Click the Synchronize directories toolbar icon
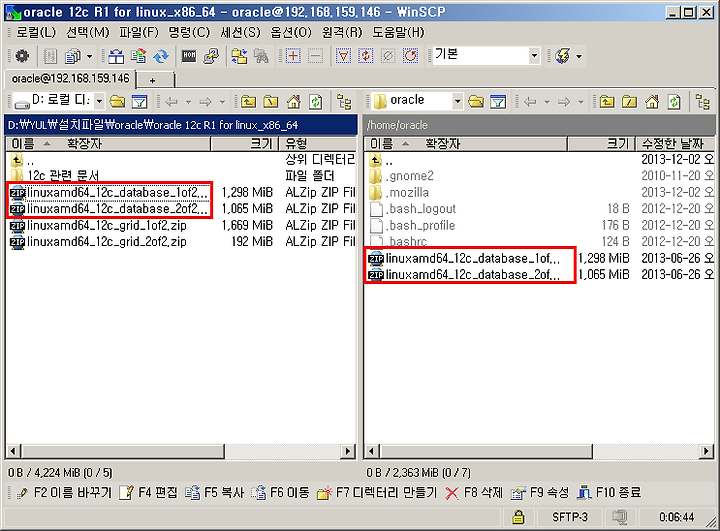Image resolution: width=720 pixels, height=531 pixels. click(138, 56)
